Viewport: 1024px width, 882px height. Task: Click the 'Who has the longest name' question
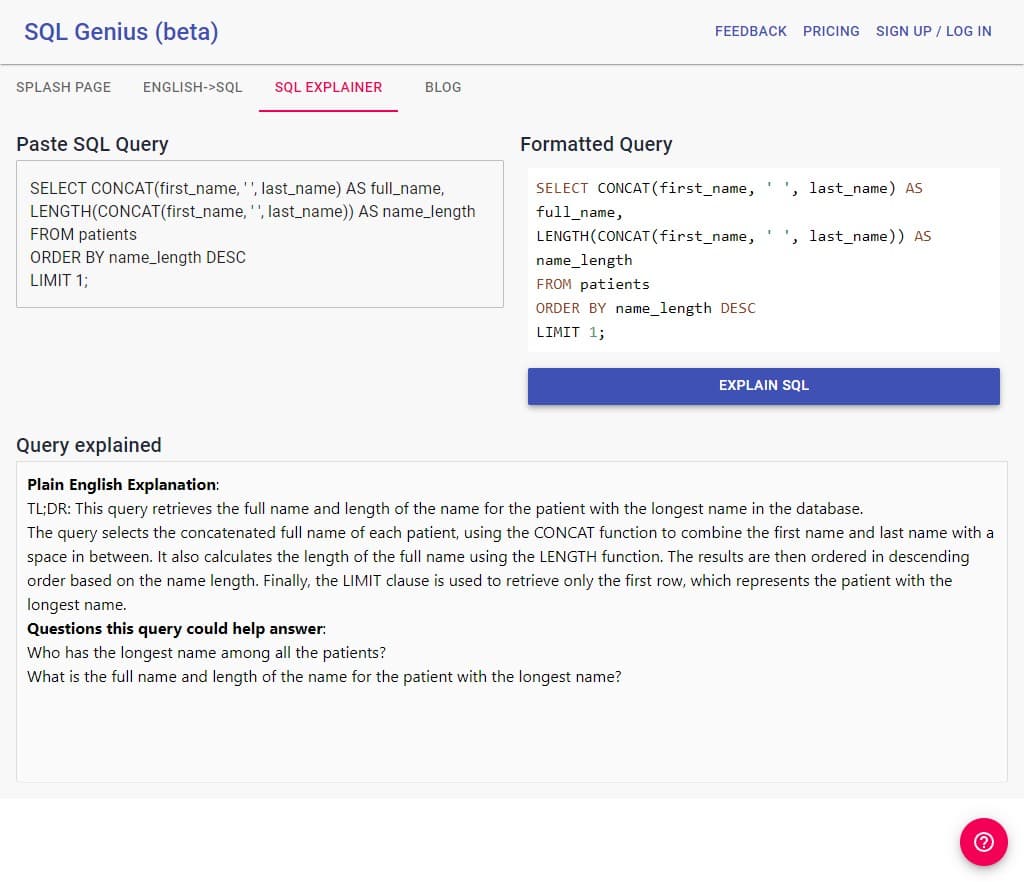[207, 653]
